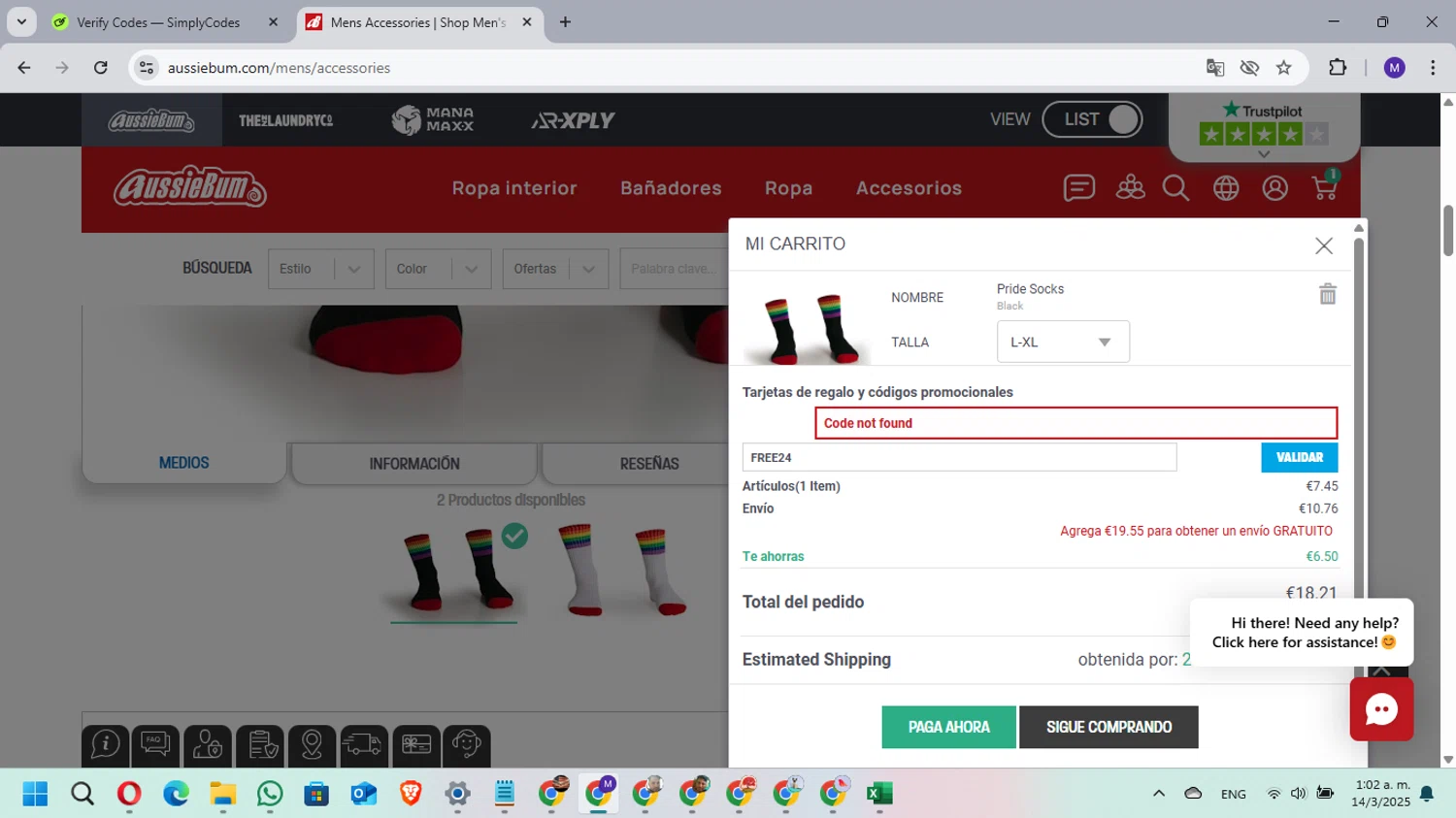Show hidden system tray icons
1456x818 pixels.
click(x=1158, y=794)
